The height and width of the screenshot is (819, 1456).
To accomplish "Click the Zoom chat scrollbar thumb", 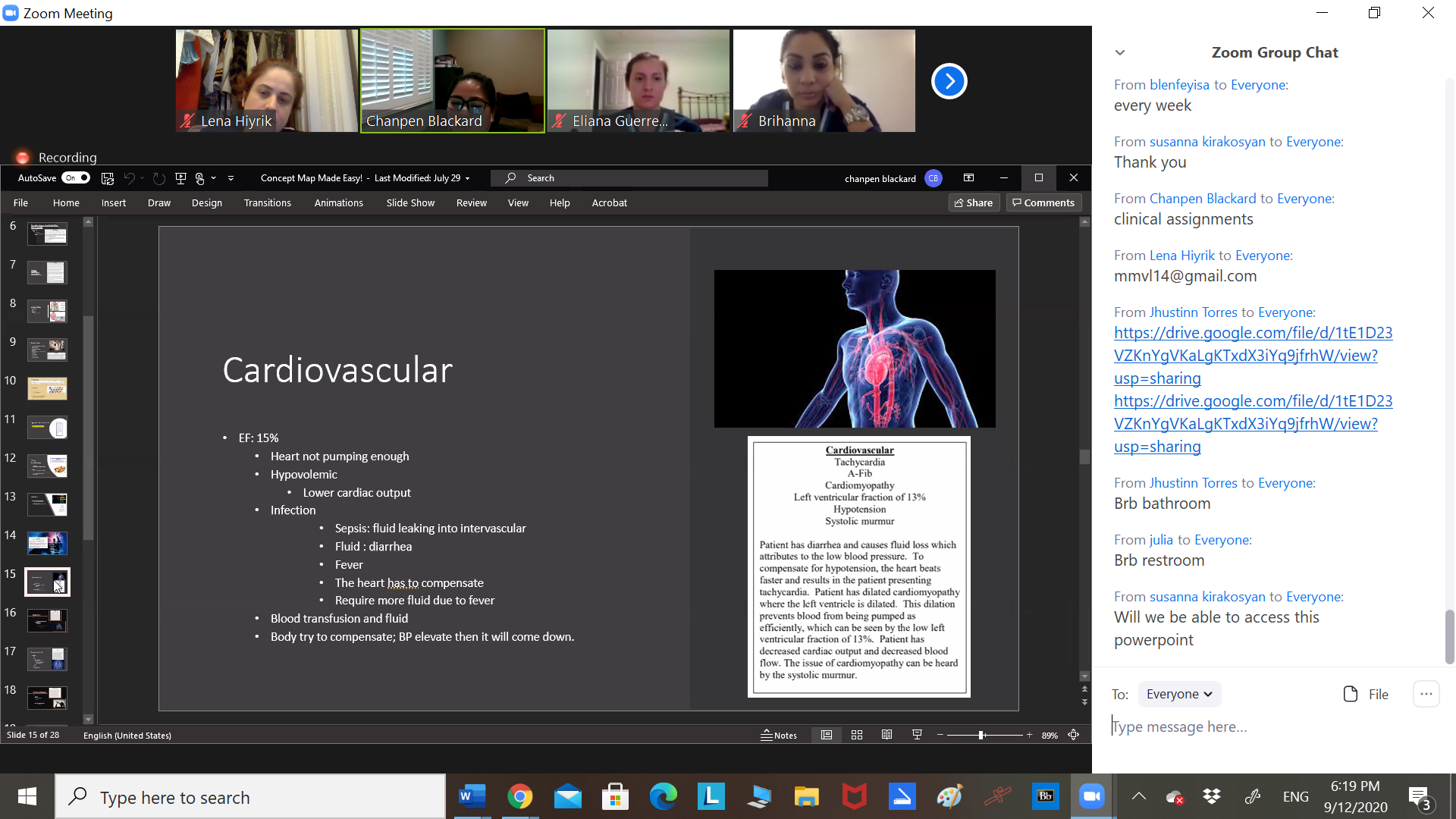I will pyautogui.click(x=1450, y=637).
